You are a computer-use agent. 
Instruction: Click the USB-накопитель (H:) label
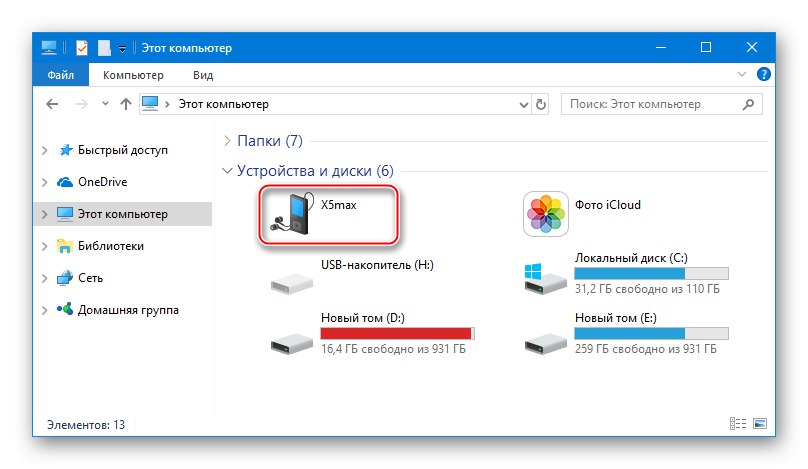point(377,265)
